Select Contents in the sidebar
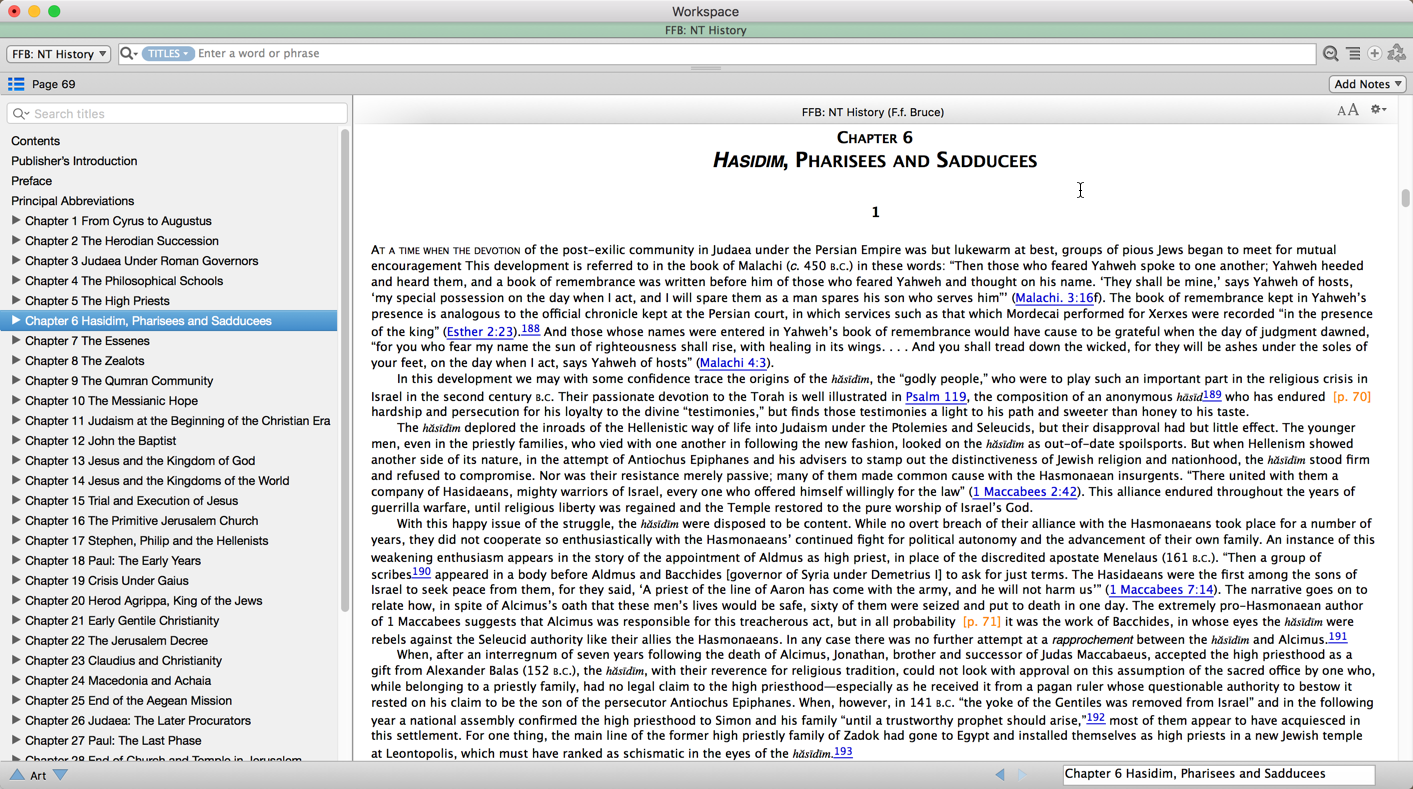Image resolution: width=1413 pixels, height=789 pixels. click(35, 141)
